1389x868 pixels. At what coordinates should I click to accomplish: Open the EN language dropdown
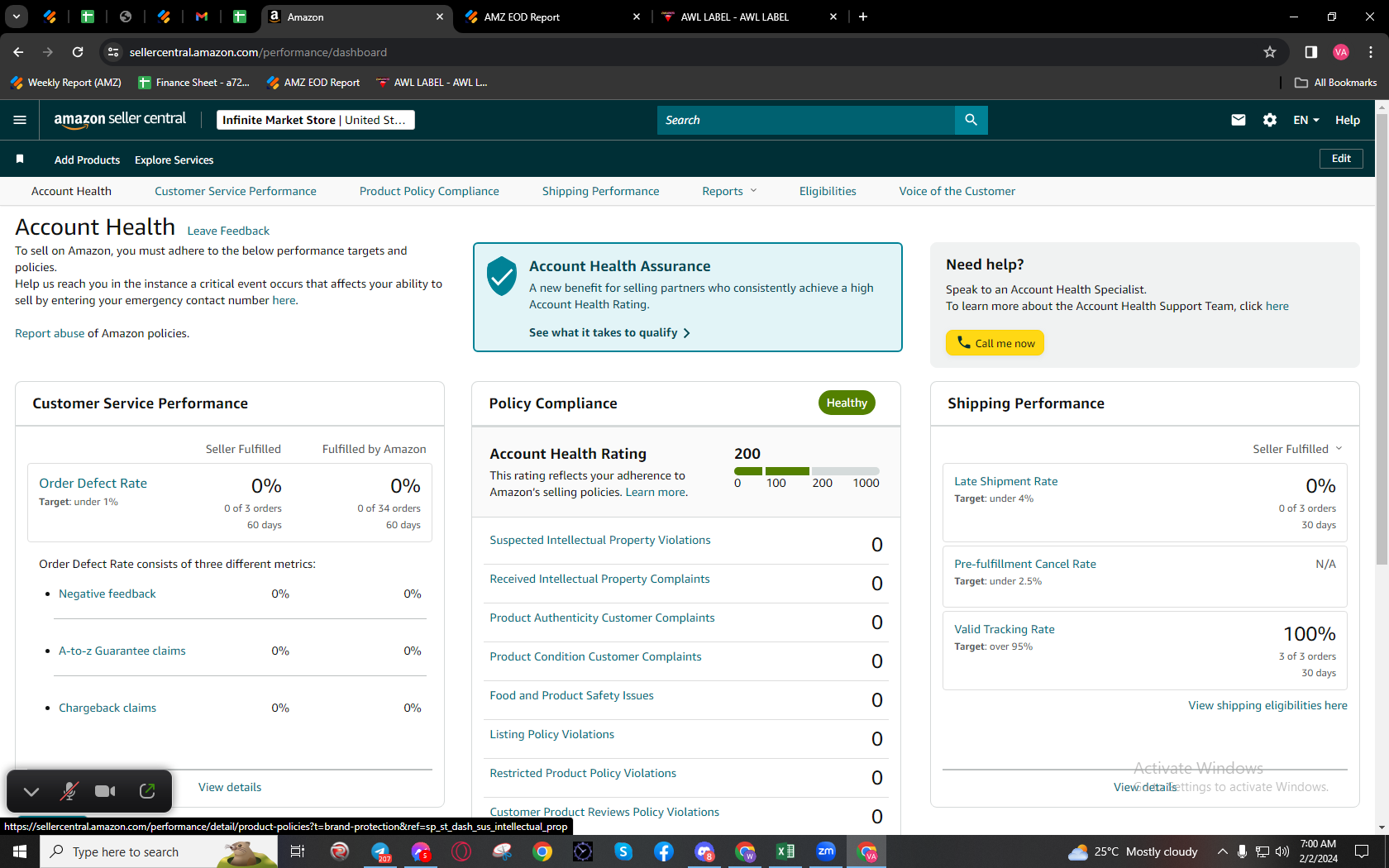click(x=1306, y=120)
